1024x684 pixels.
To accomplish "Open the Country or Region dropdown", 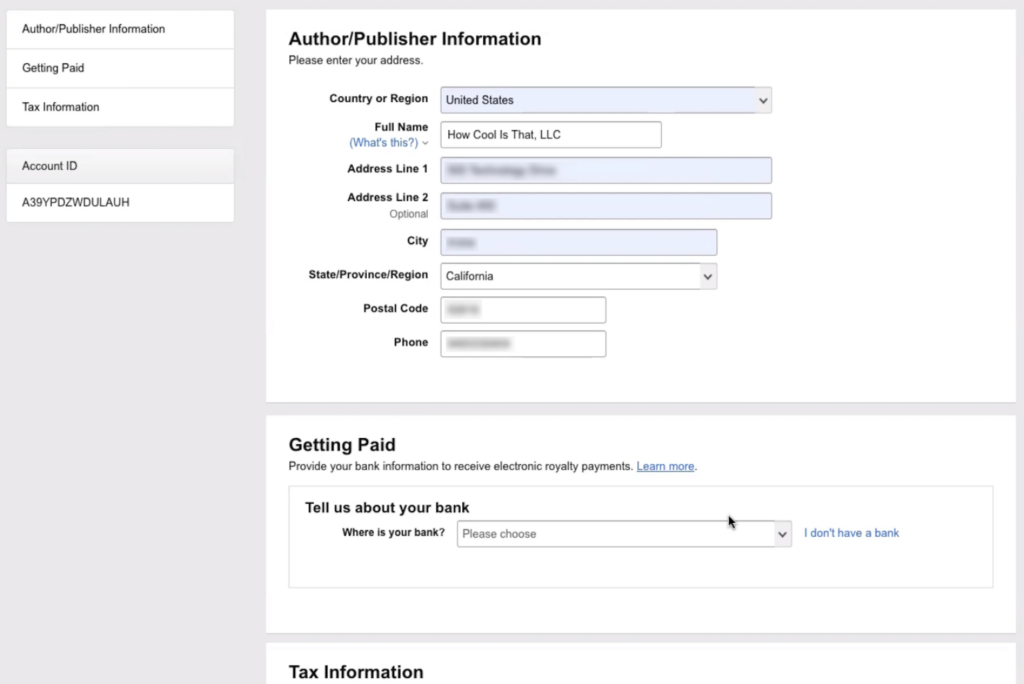I will 605,100.
